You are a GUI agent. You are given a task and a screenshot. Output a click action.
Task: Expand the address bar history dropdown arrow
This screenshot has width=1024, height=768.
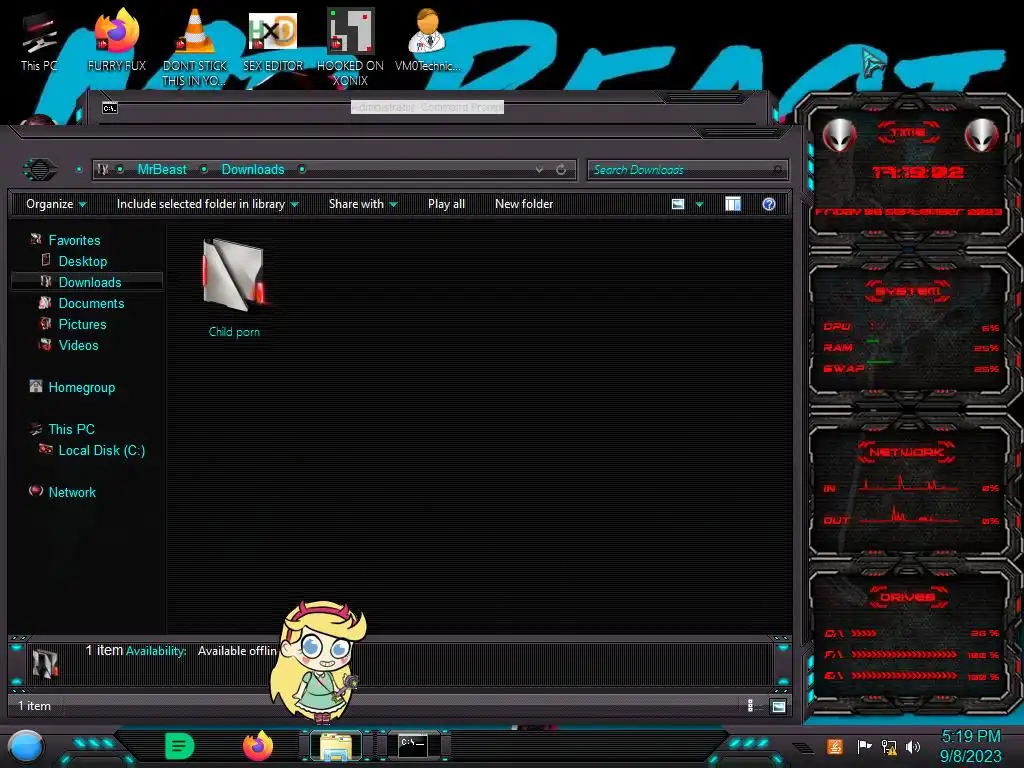tap(539, 170)
